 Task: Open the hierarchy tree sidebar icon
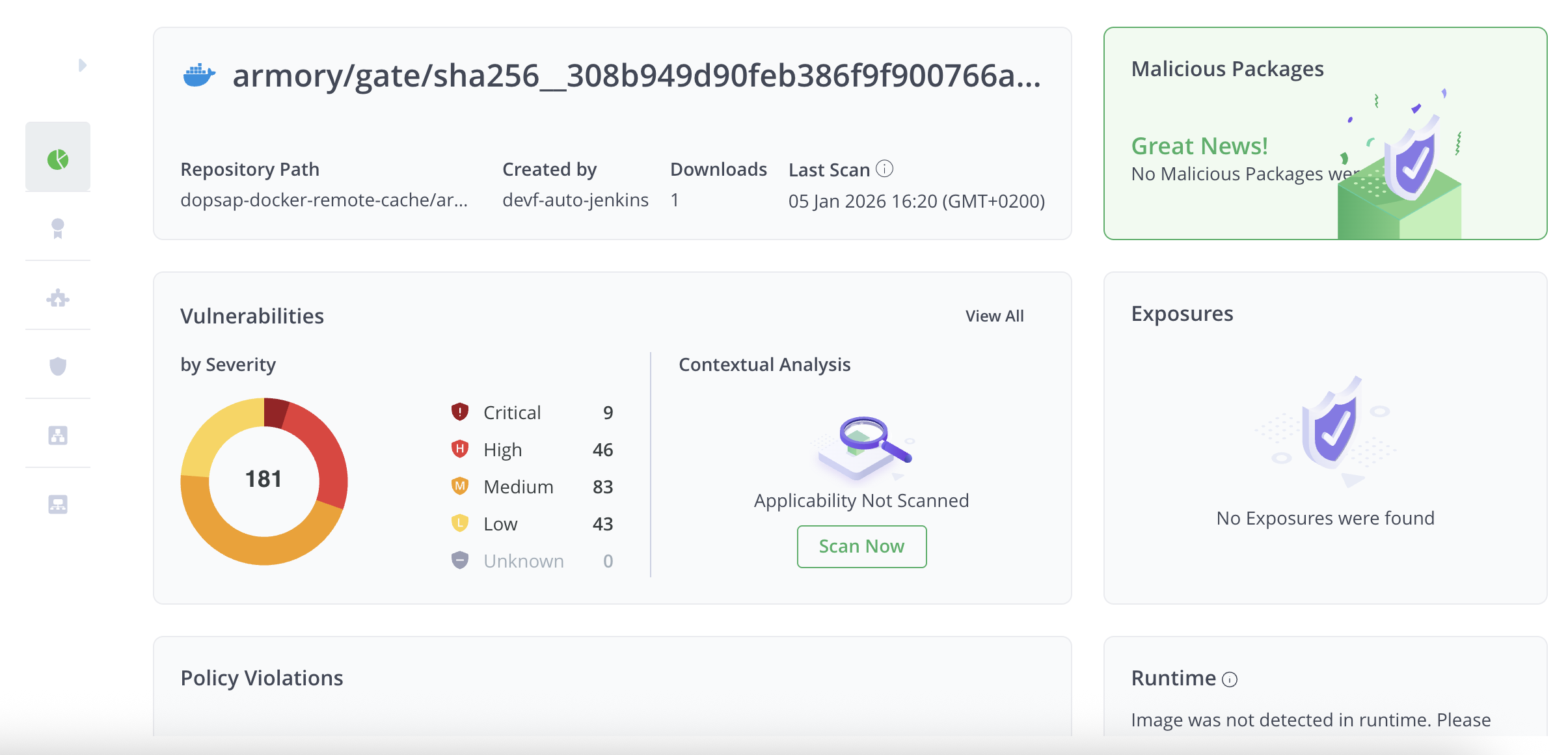(x=58, y=435)
